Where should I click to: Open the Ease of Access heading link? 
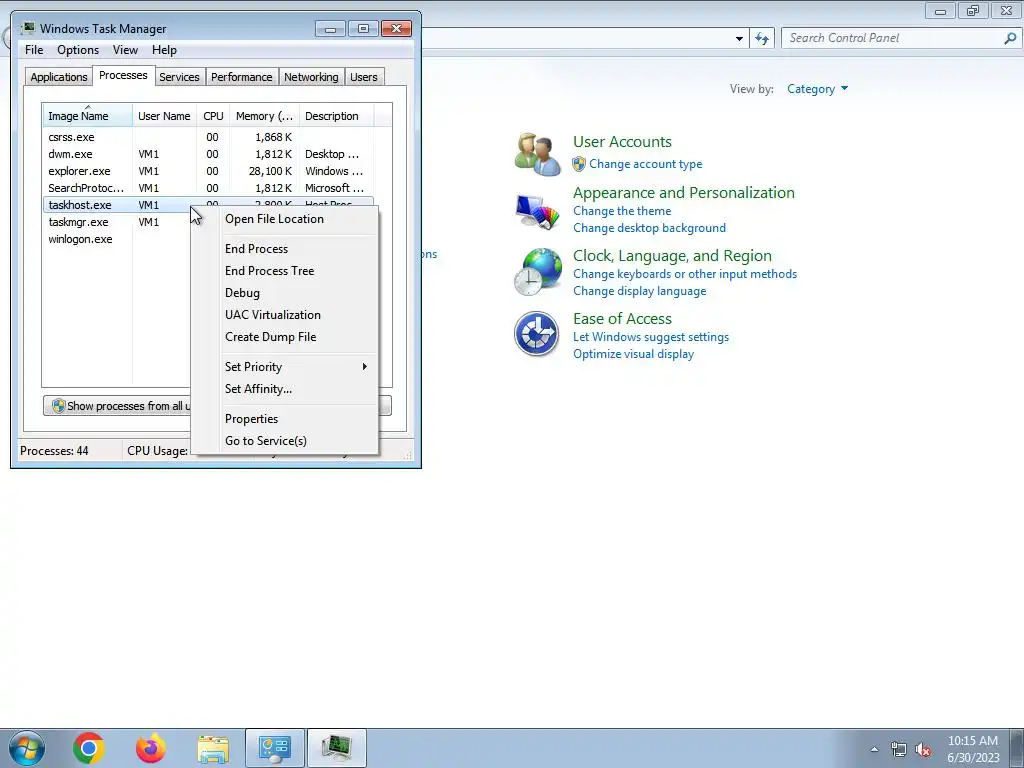[622, 319]
